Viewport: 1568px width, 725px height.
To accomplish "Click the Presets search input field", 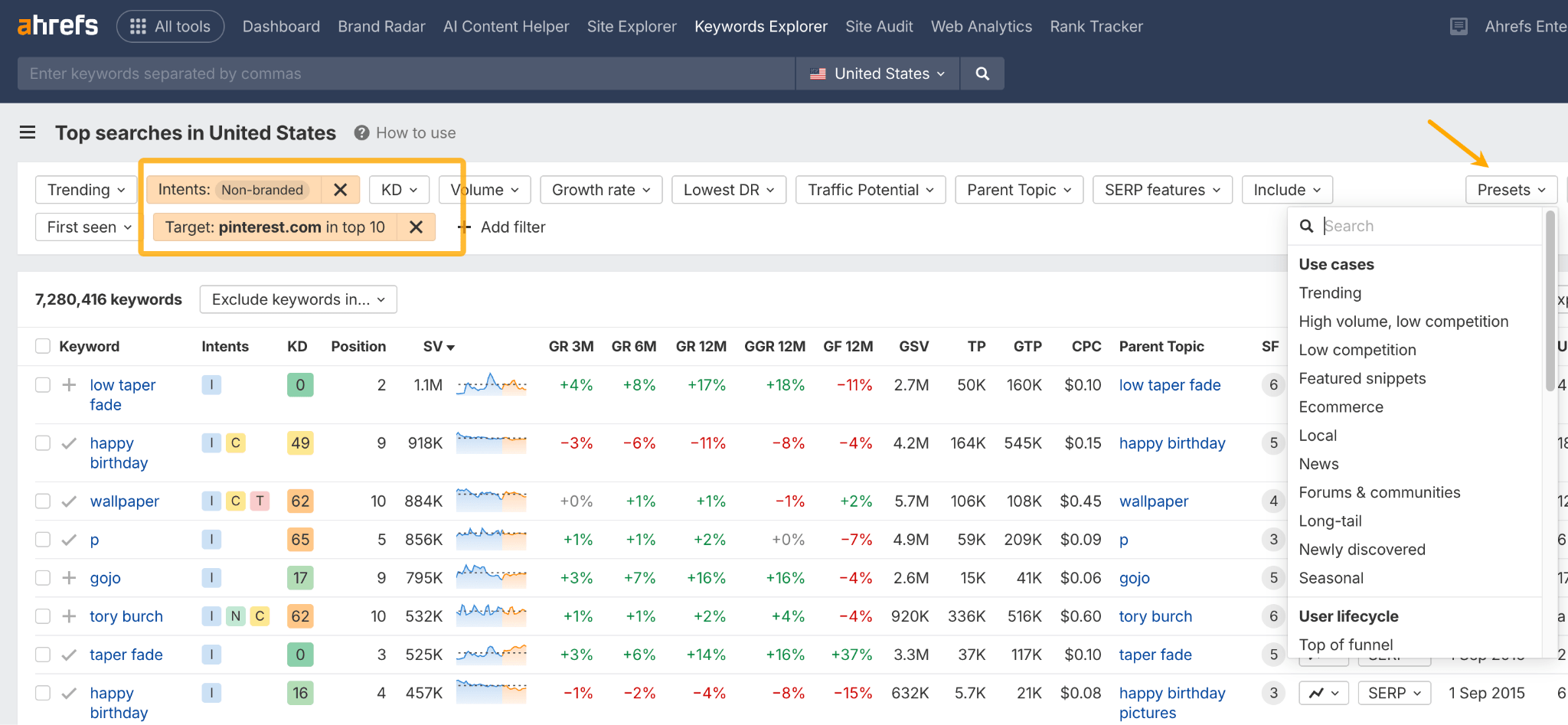I will point(1424,225).
